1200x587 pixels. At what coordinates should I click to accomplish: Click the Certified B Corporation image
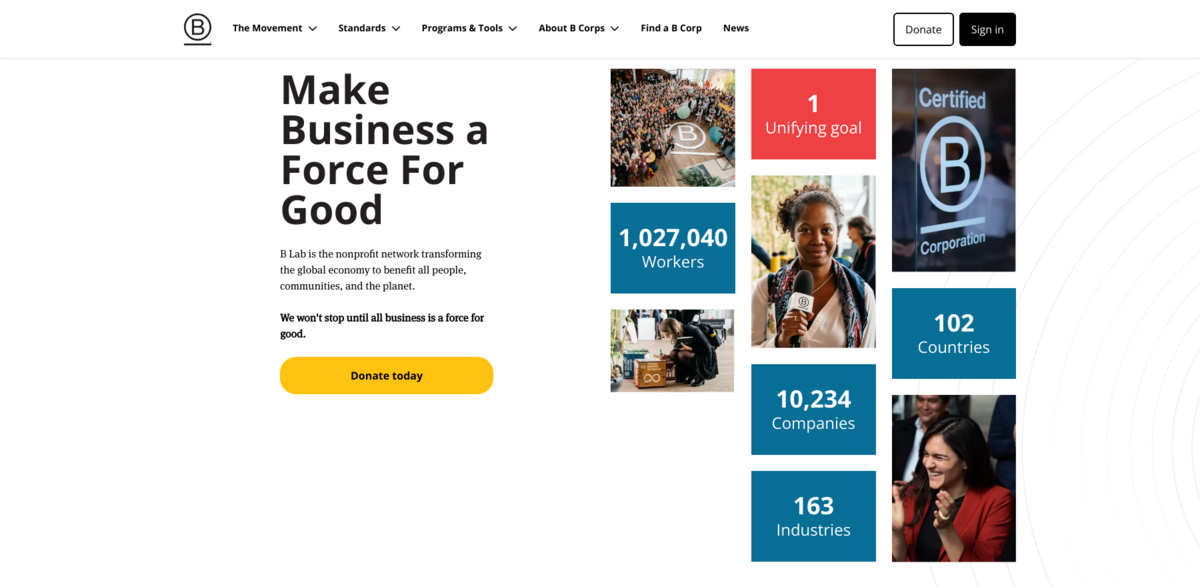(953, 170)
